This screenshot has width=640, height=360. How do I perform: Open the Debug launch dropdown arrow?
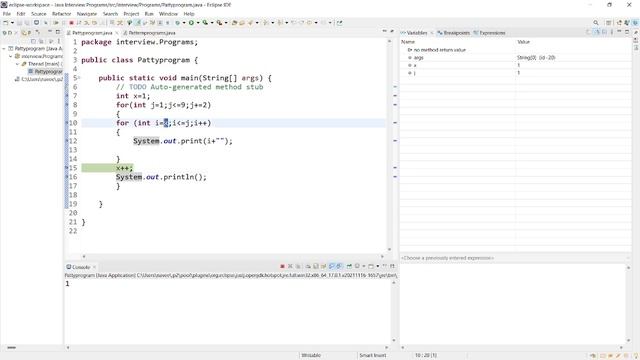(x=184, y=23)
